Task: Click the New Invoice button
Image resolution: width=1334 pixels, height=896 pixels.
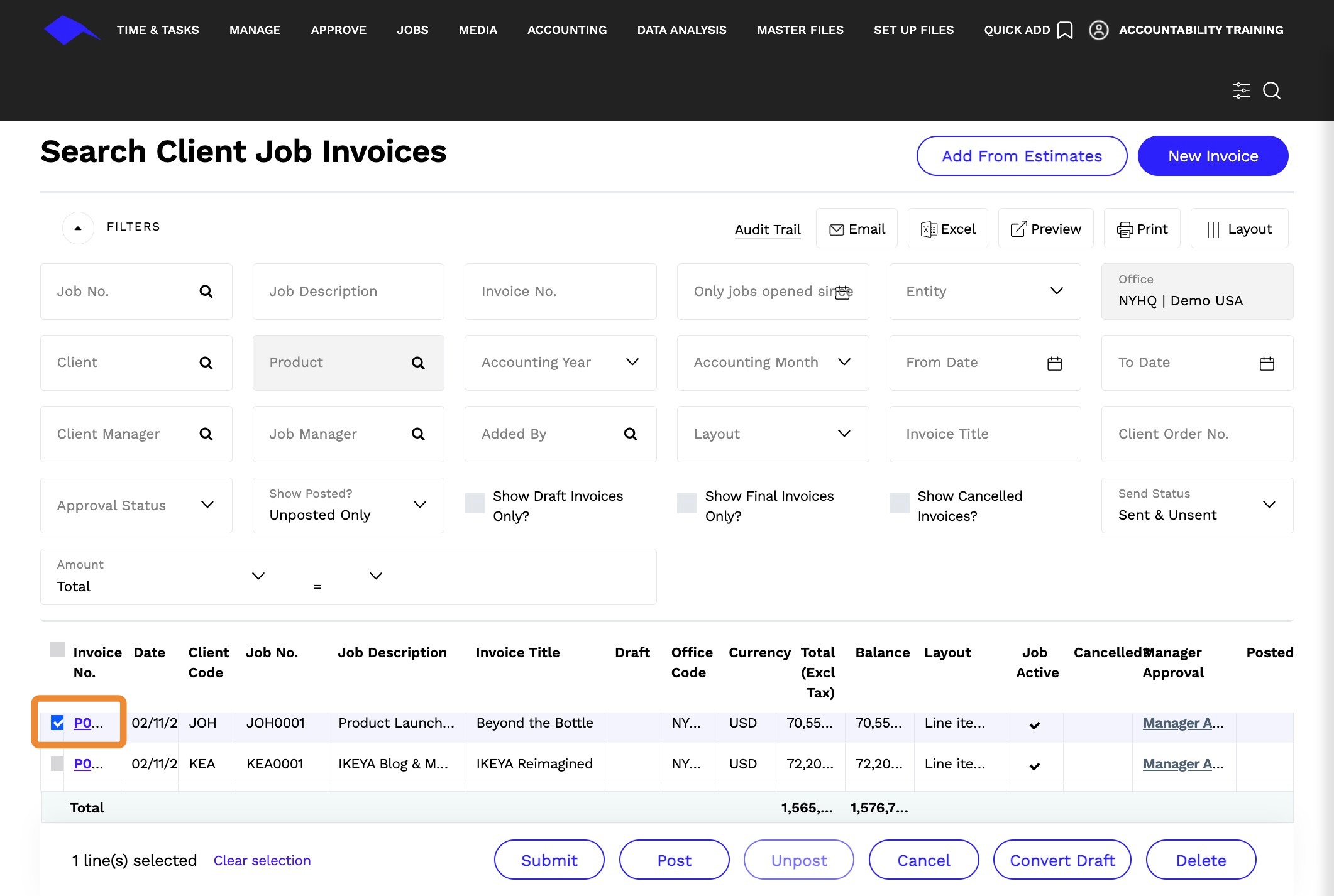Action: click(1212, 156)
